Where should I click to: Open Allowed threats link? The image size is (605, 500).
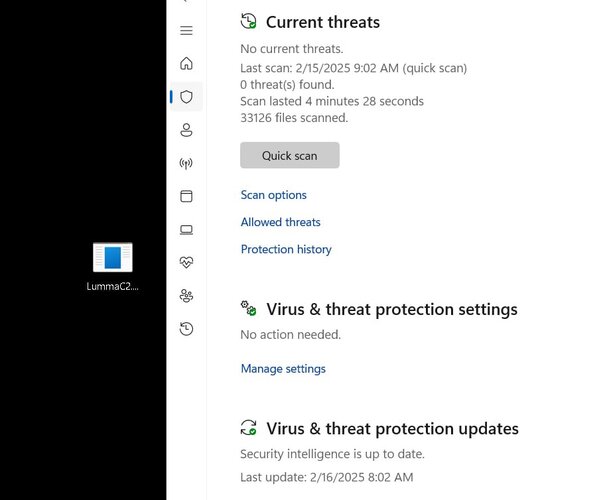click(x=281, y=222)
